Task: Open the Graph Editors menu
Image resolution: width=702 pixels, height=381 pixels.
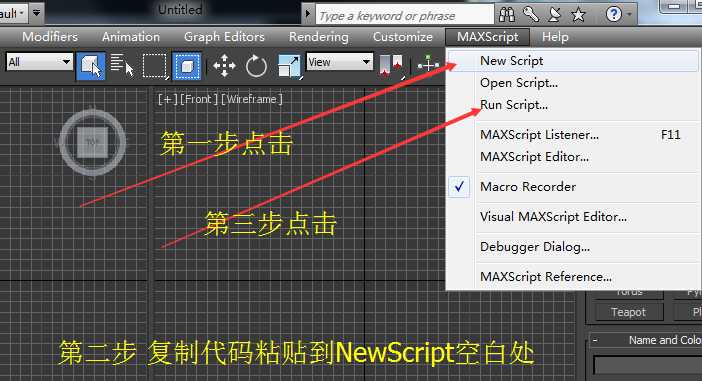Action: 224,37
